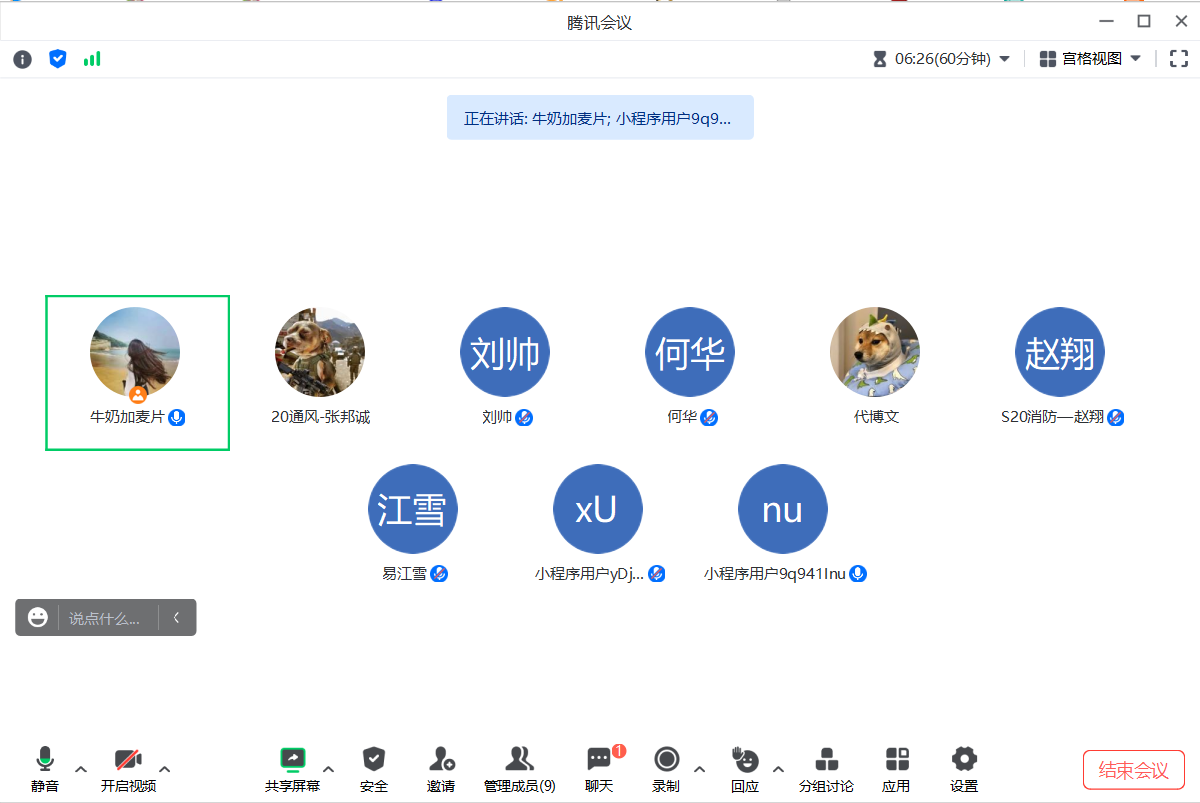Image resolution: width=1200 pixels, height=803 pixels.
Task: Select xU mini-program user avatar
Action: coord(598,509)
